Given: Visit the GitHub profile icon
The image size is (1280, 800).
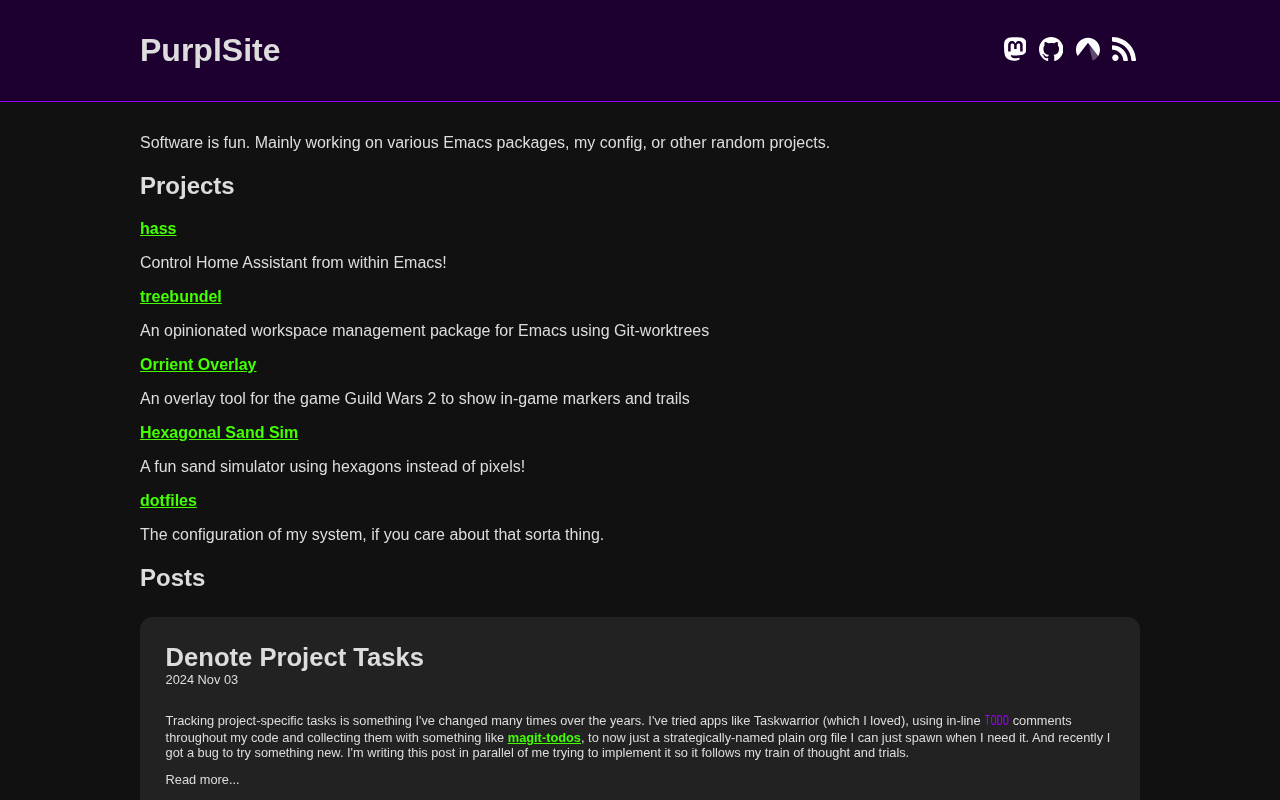Looking at the screenshot, I should point(1051,49).
